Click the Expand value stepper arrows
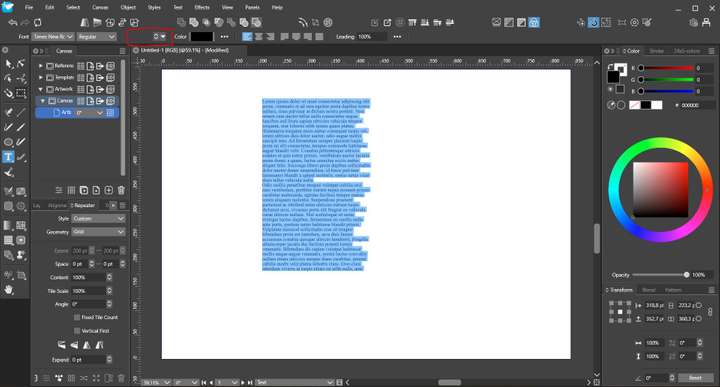This screenshot has height=387, width=720. point(109,360)
